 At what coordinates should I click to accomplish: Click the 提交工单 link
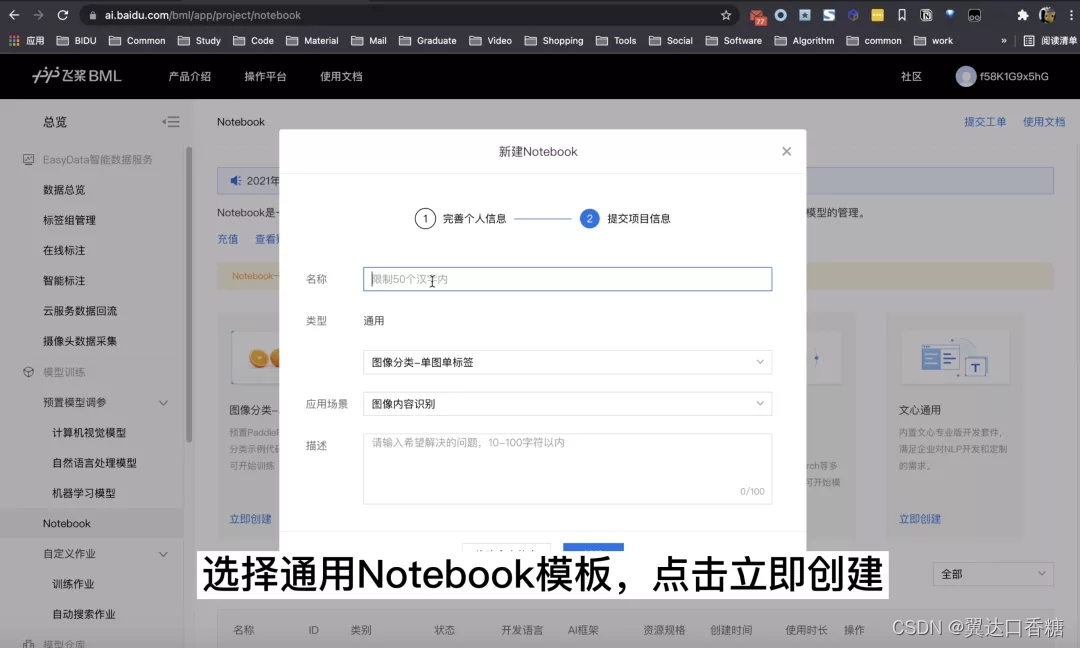[984, 121]
